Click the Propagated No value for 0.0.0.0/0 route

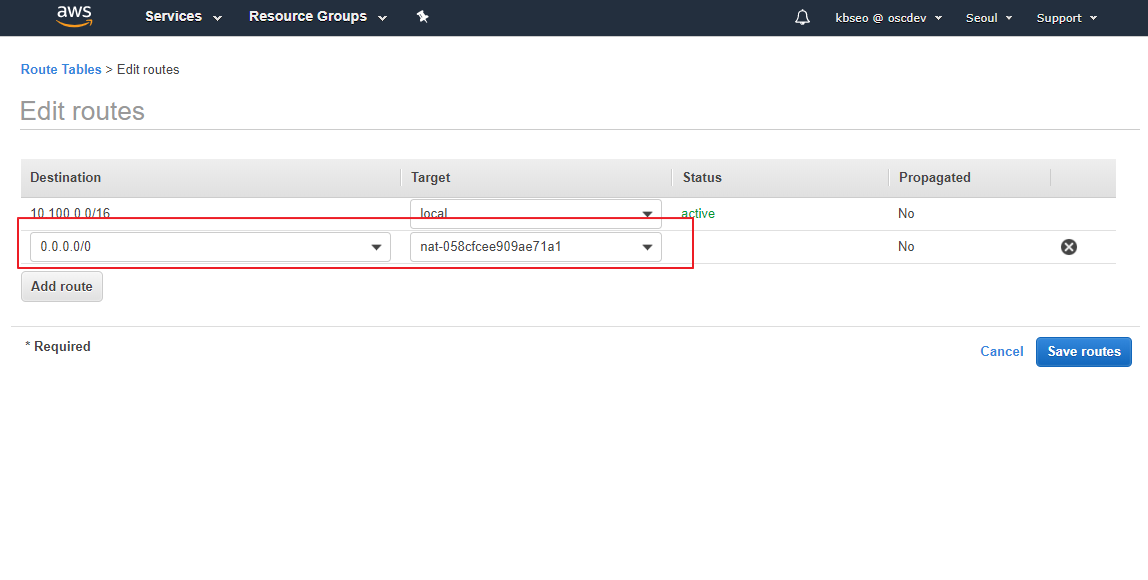point(906,247)
